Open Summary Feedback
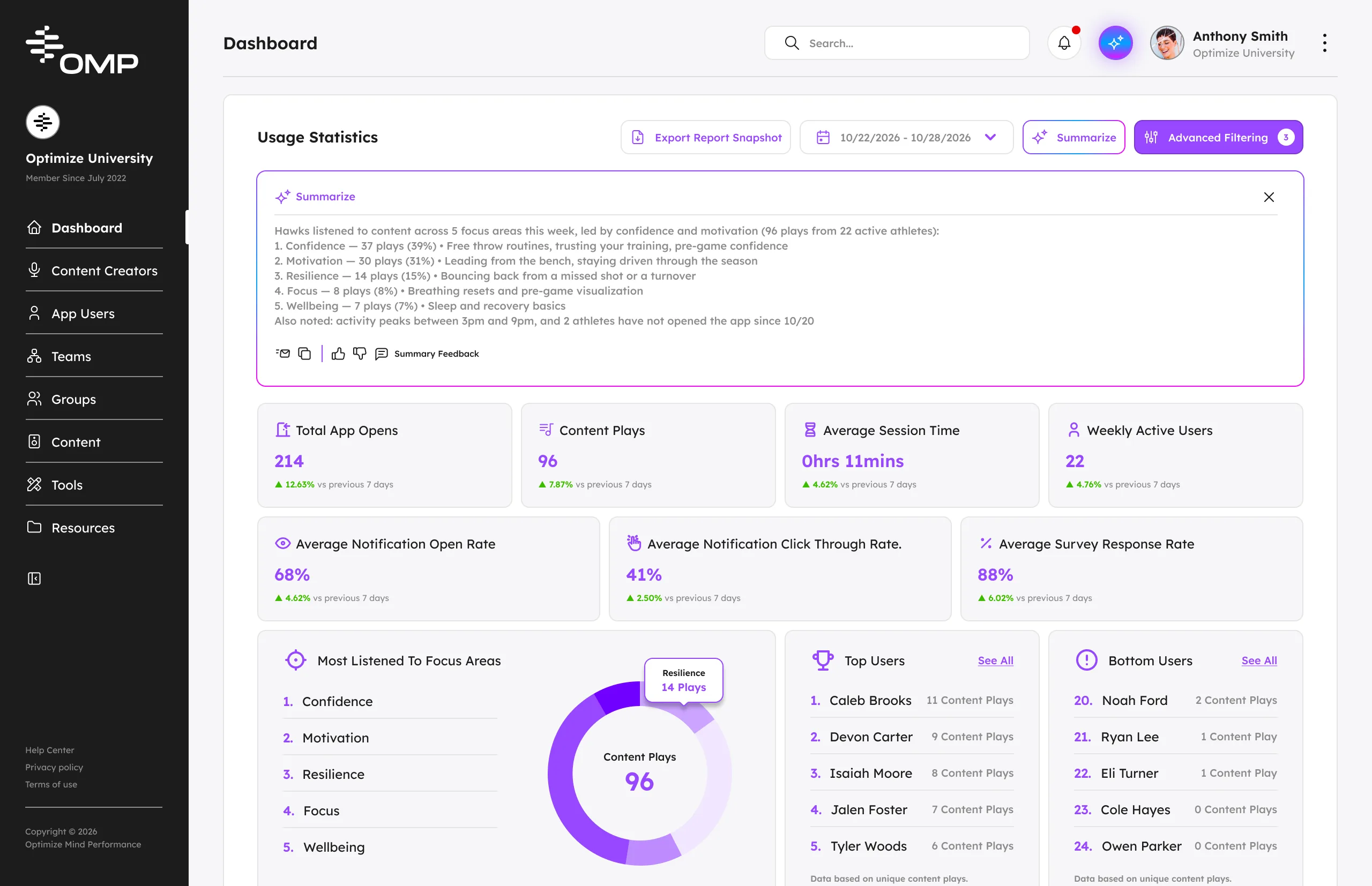 pyautogui.click(x=436, y=353)
